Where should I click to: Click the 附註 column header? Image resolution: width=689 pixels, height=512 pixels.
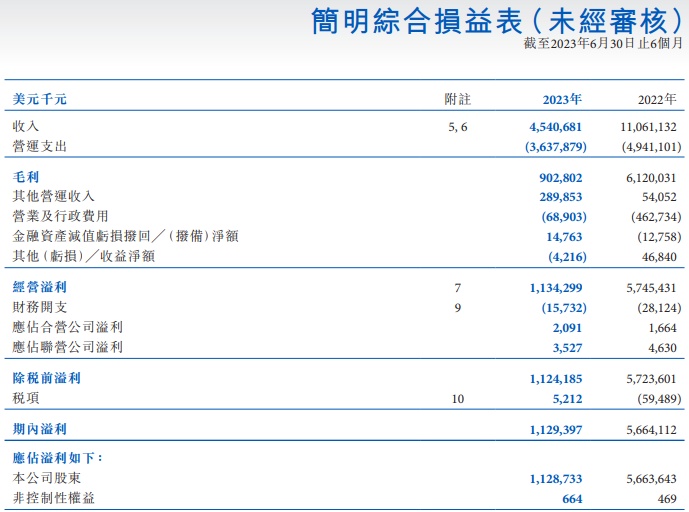click(x=457, y=99)
